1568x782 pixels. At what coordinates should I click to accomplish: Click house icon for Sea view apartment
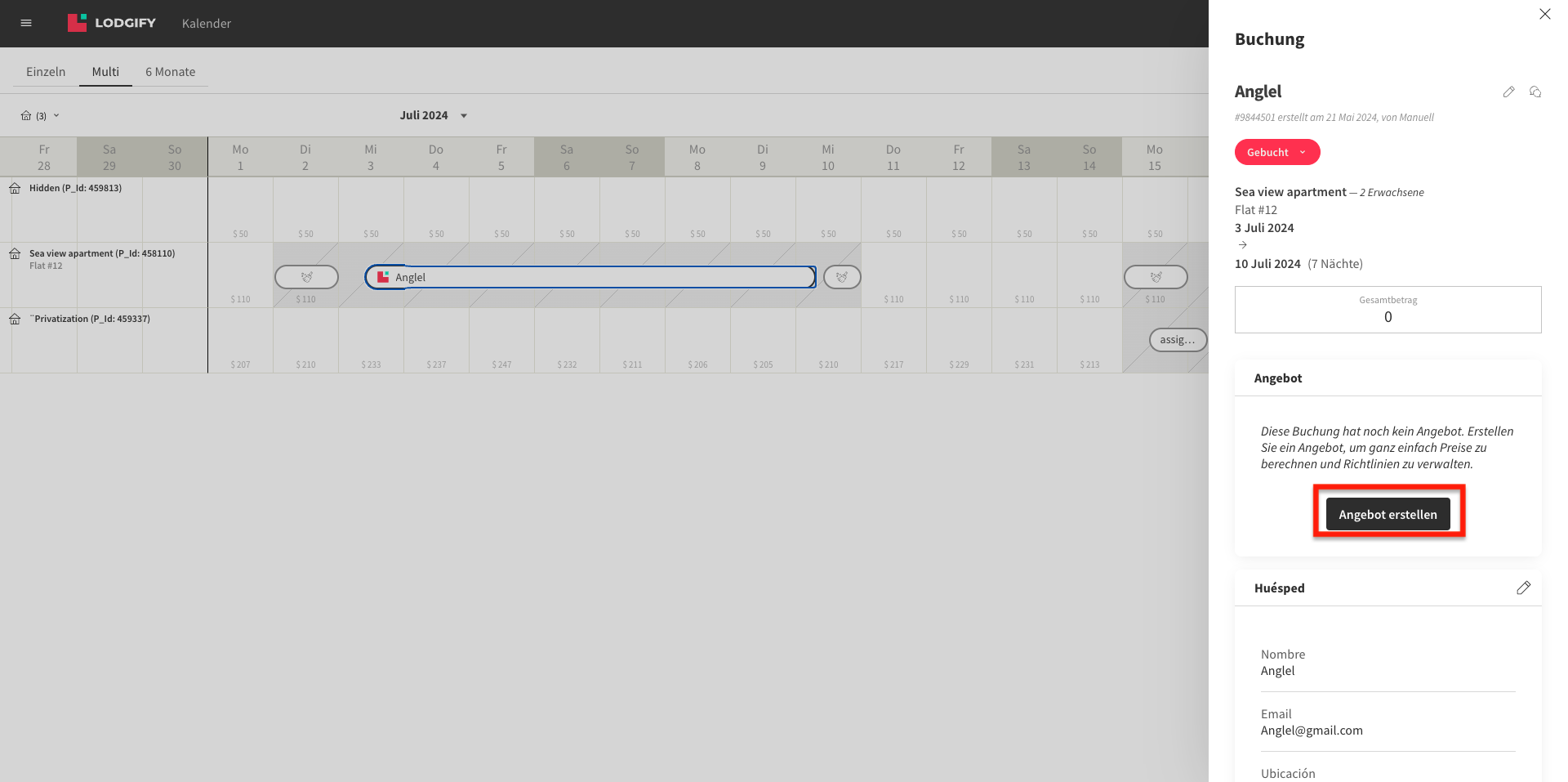click(x=15, y=253)
